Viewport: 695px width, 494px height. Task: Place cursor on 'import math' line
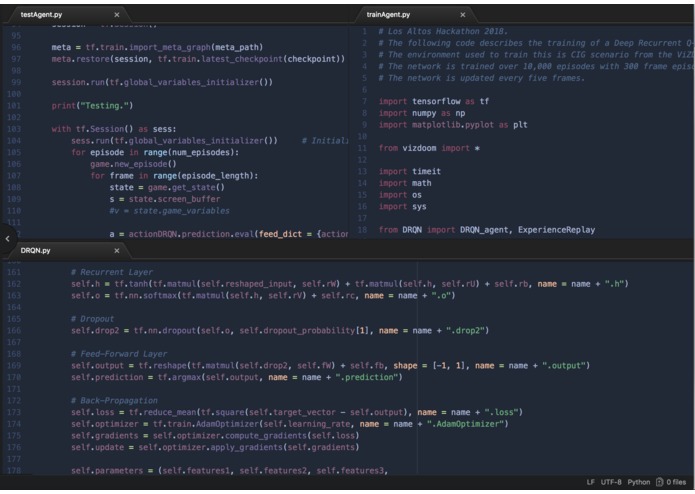click(x=405, y=183)
